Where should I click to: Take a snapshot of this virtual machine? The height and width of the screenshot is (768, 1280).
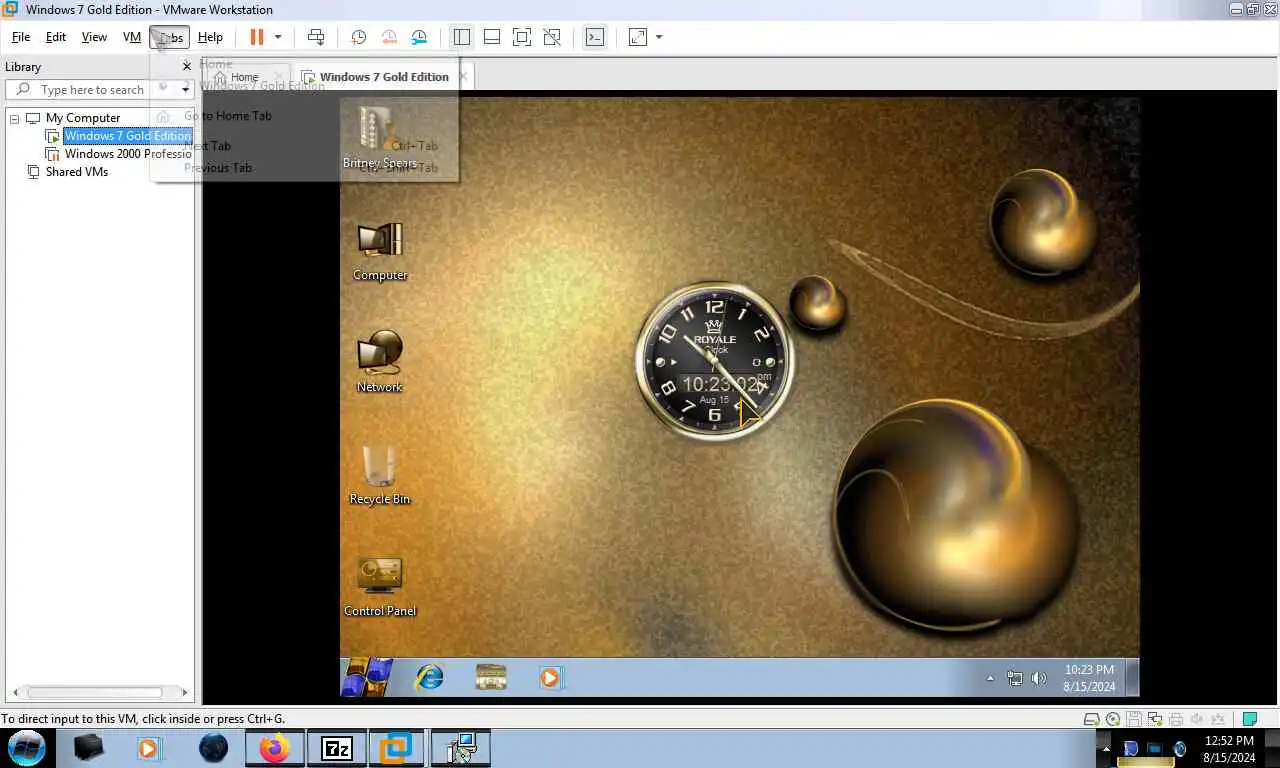click(x=359, y=37)
